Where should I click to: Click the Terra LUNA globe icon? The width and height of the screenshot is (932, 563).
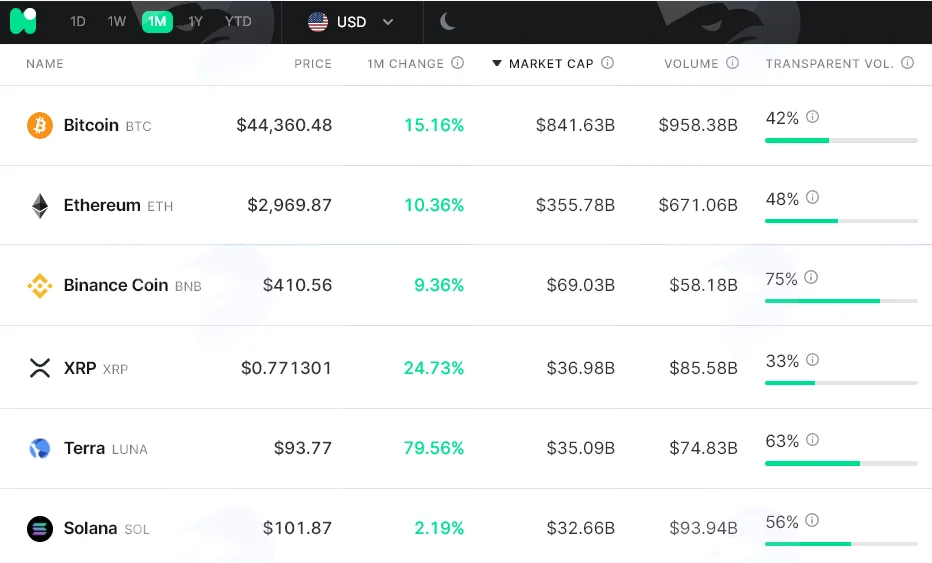40,448
